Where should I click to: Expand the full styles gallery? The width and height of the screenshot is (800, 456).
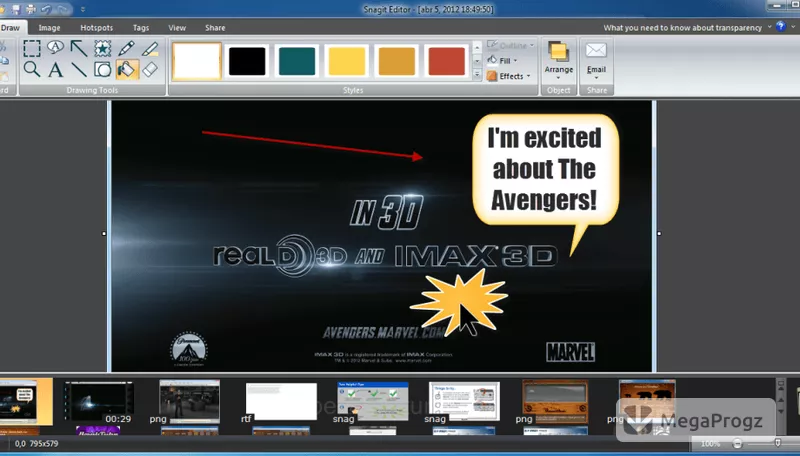[477, 74]
